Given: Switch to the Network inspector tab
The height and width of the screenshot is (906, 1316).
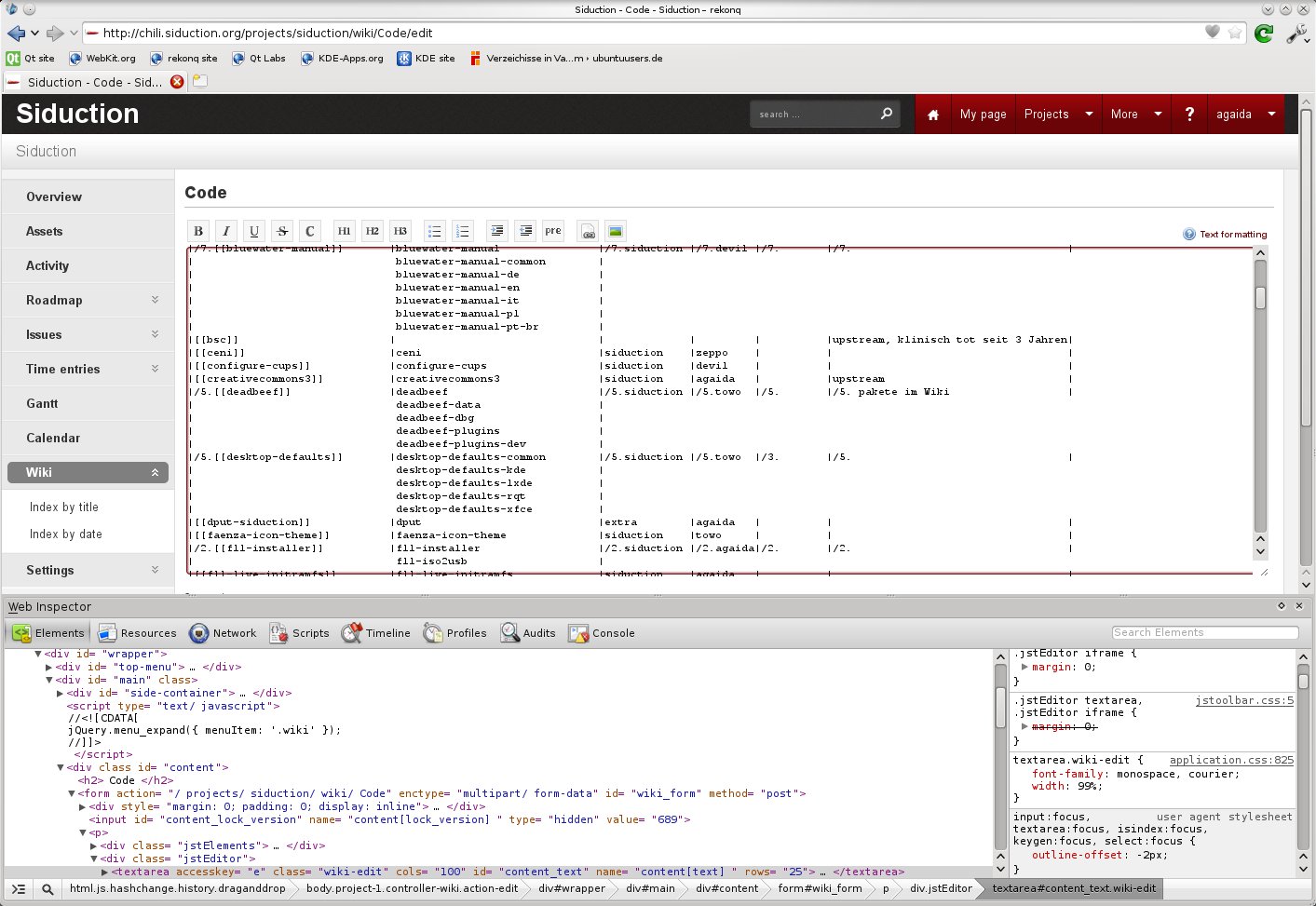Looking at the screenshot, I should 223,633.
